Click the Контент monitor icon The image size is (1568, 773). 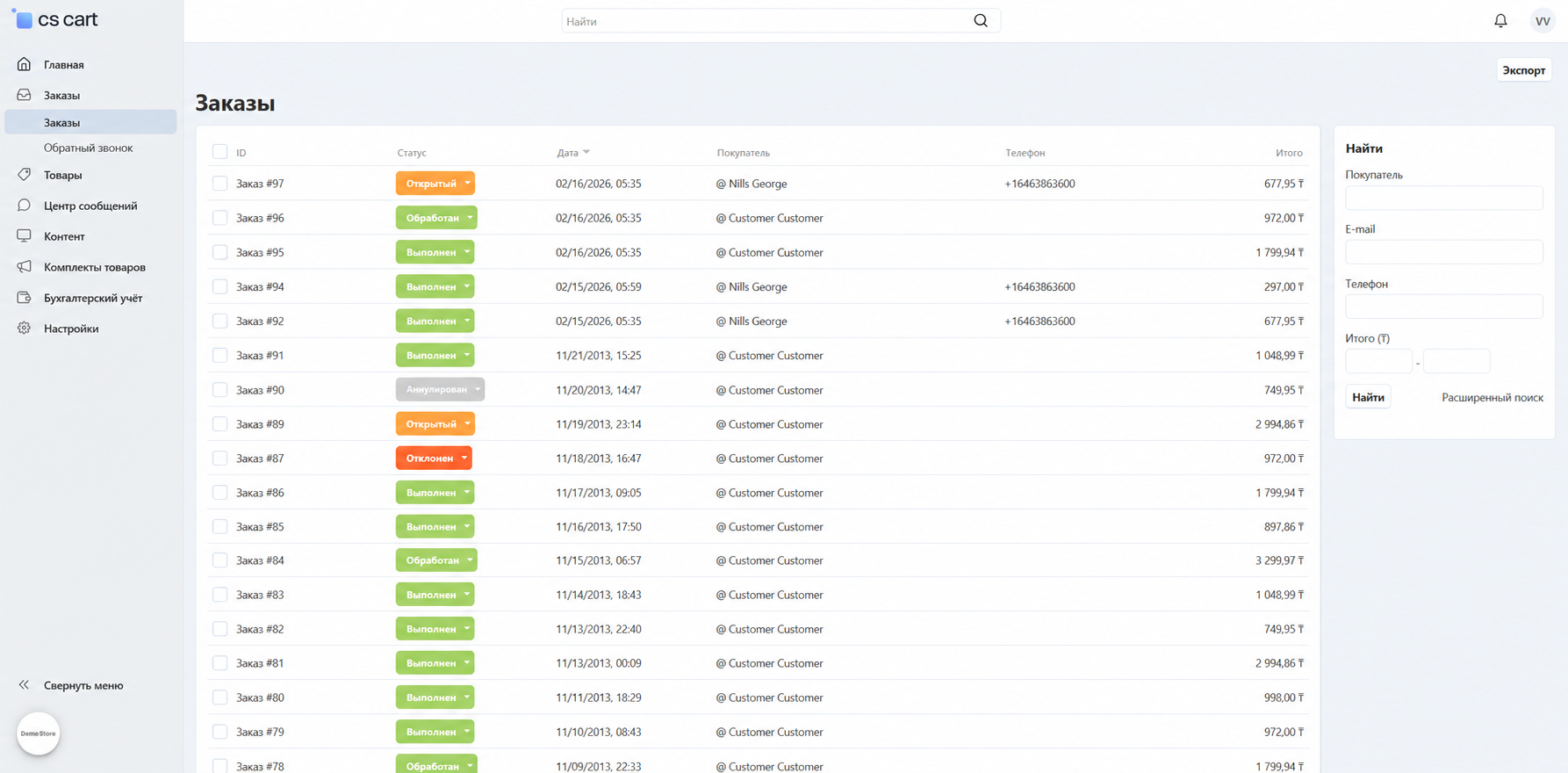24,236
